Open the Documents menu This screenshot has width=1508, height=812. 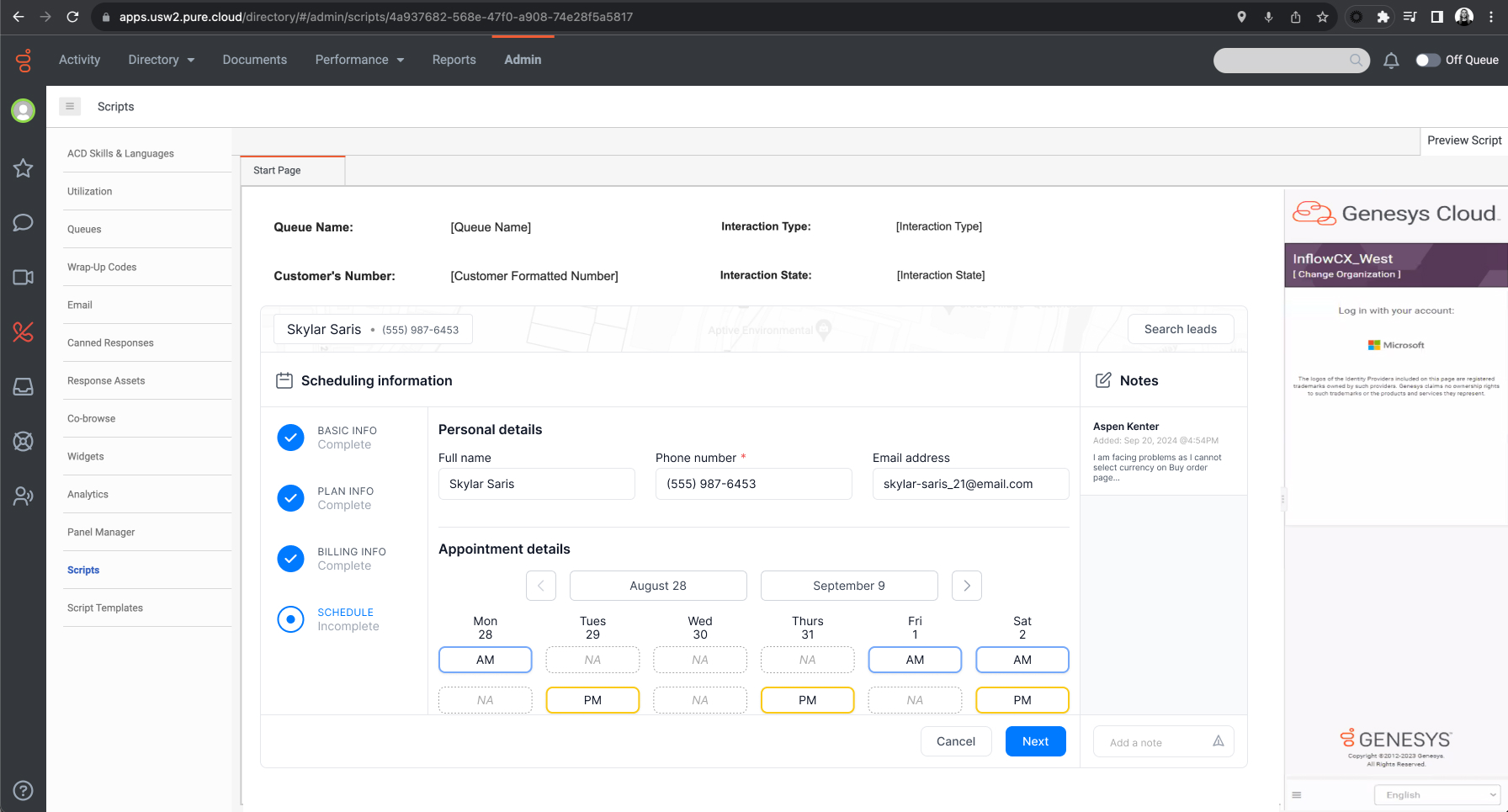(x=255, y=60)
